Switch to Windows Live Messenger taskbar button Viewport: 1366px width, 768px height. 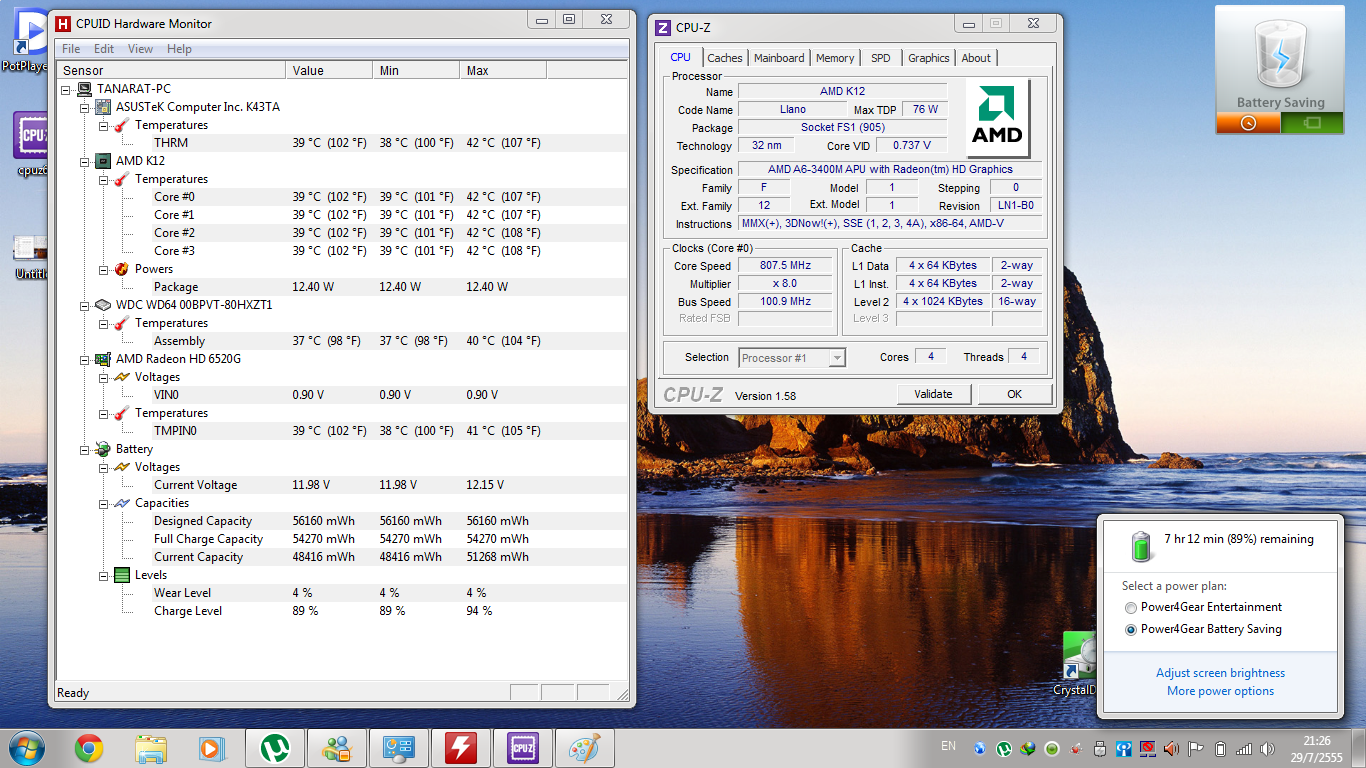click(337, 748)
